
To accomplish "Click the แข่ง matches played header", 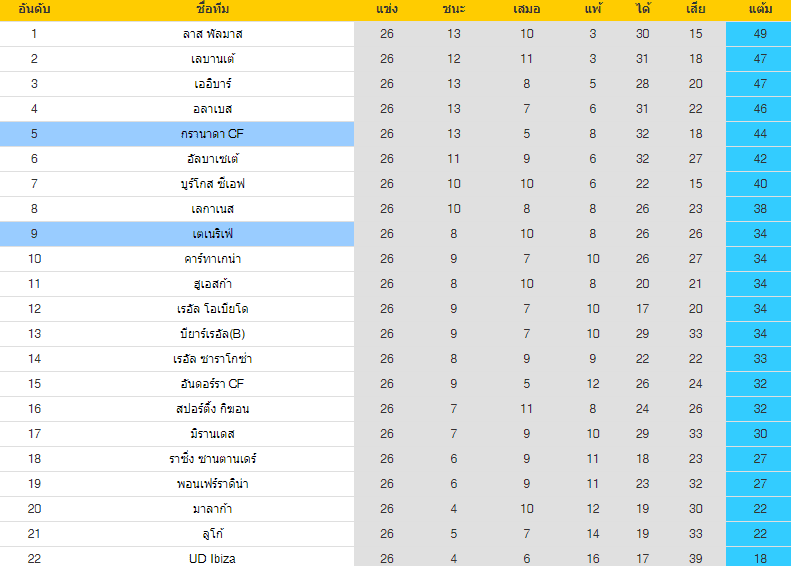I will (387, 9).
